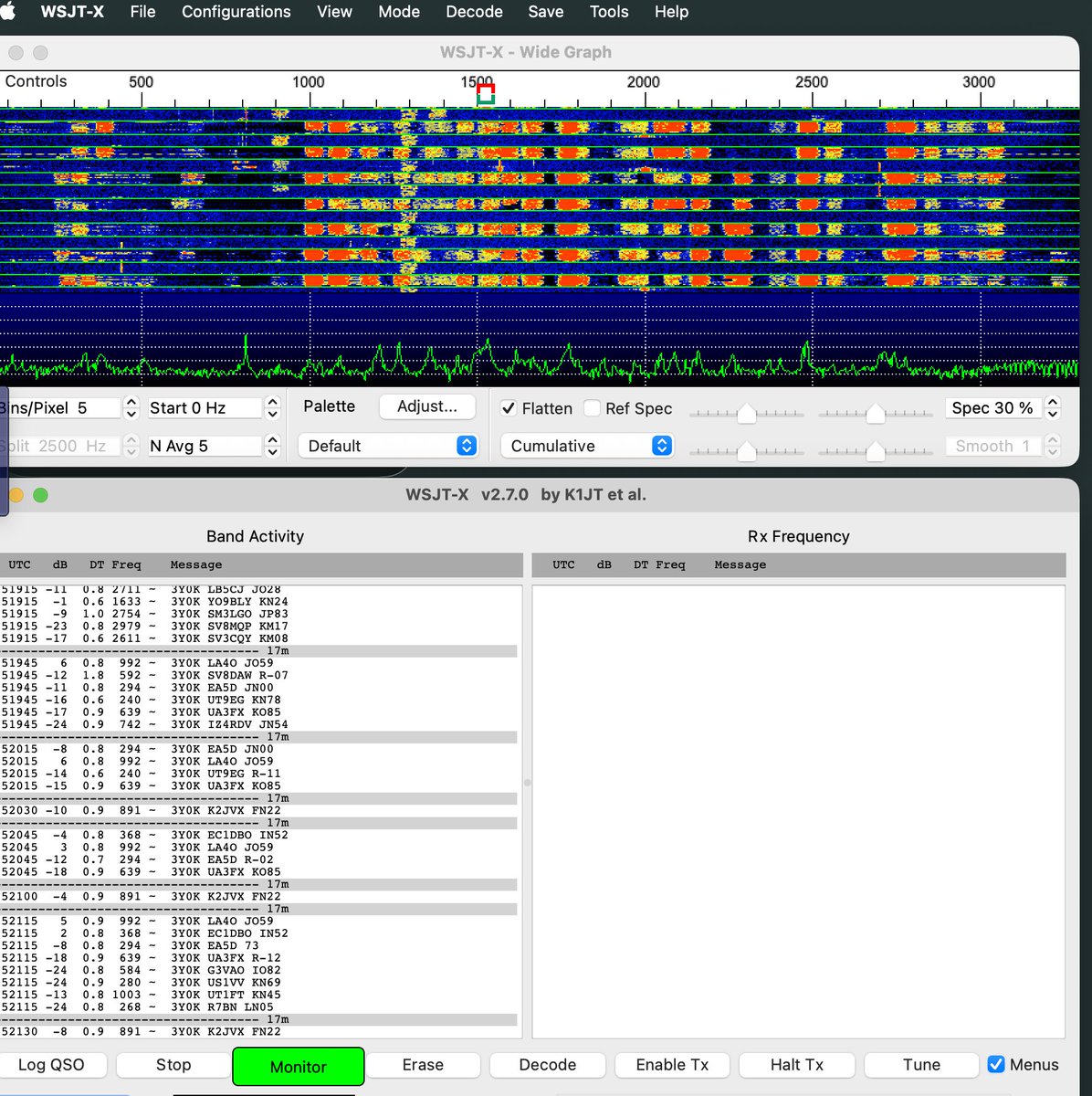Toggle the Flatten checkbox

coord(509,408)
